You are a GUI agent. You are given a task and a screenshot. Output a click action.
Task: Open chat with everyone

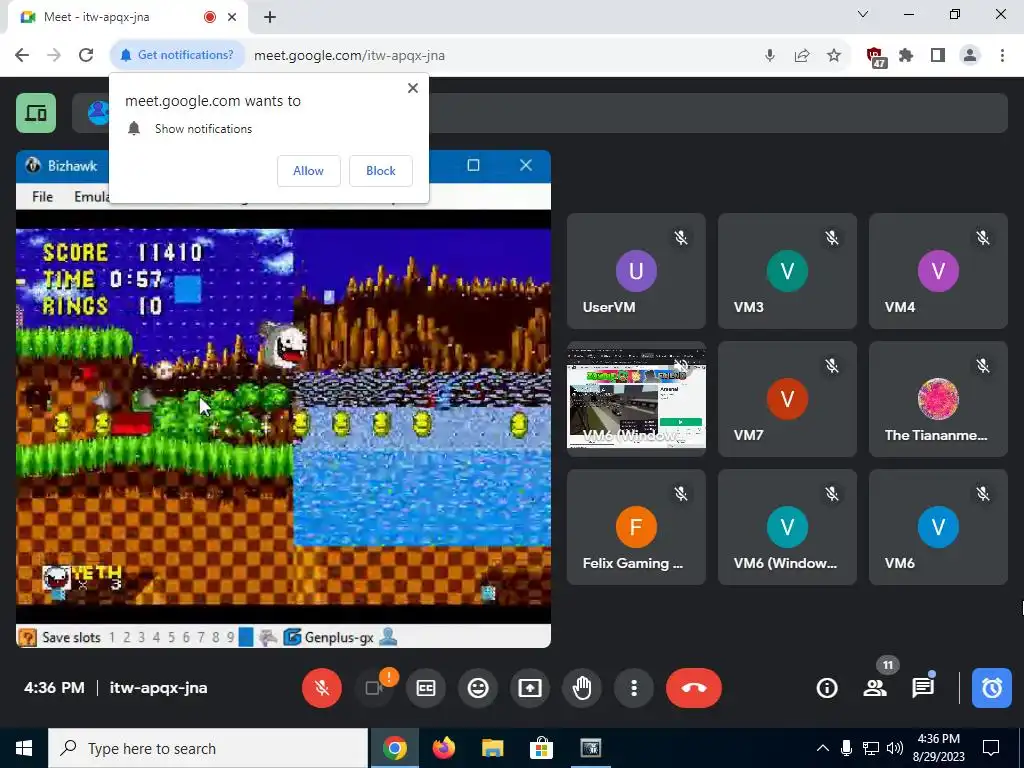(923, 688)
